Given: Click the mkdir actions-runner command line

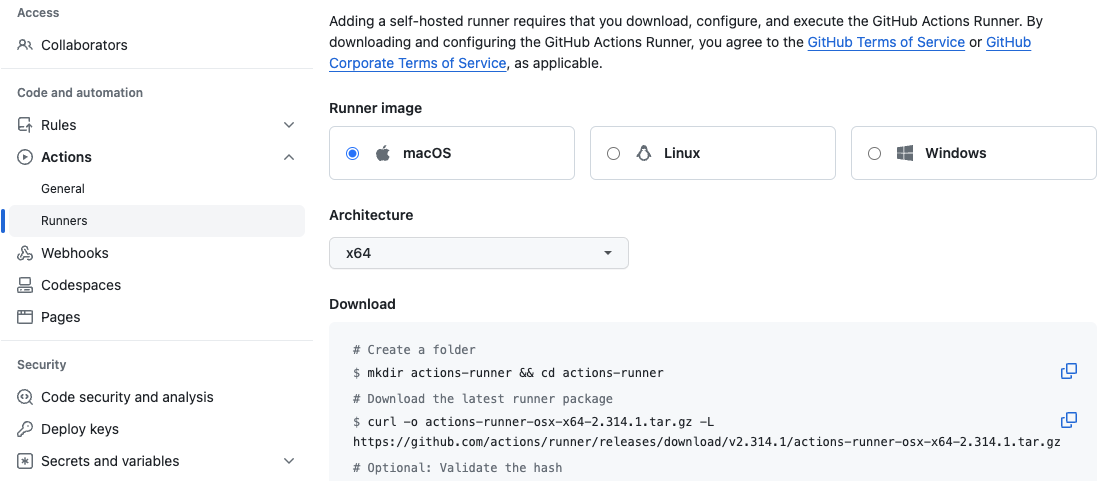Looking at the screenshot, I should pyautogui.click(x=508, y=373).
